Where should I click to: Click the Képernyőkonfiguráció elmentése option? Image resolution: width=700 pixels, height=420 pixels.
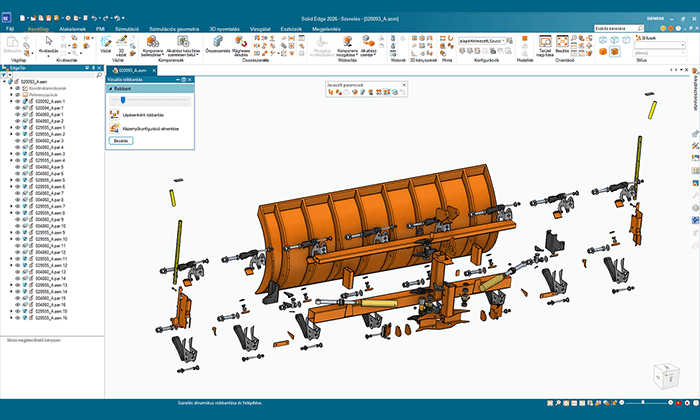tap(150, 129)
